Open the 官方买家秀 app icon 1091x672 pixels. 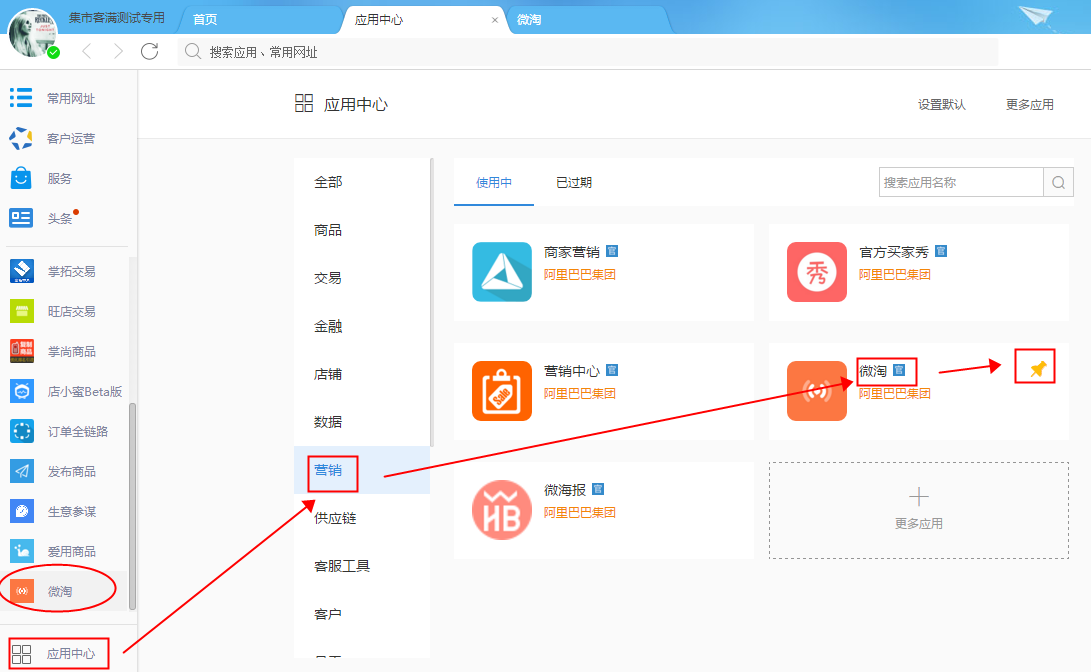pos(817,271)
